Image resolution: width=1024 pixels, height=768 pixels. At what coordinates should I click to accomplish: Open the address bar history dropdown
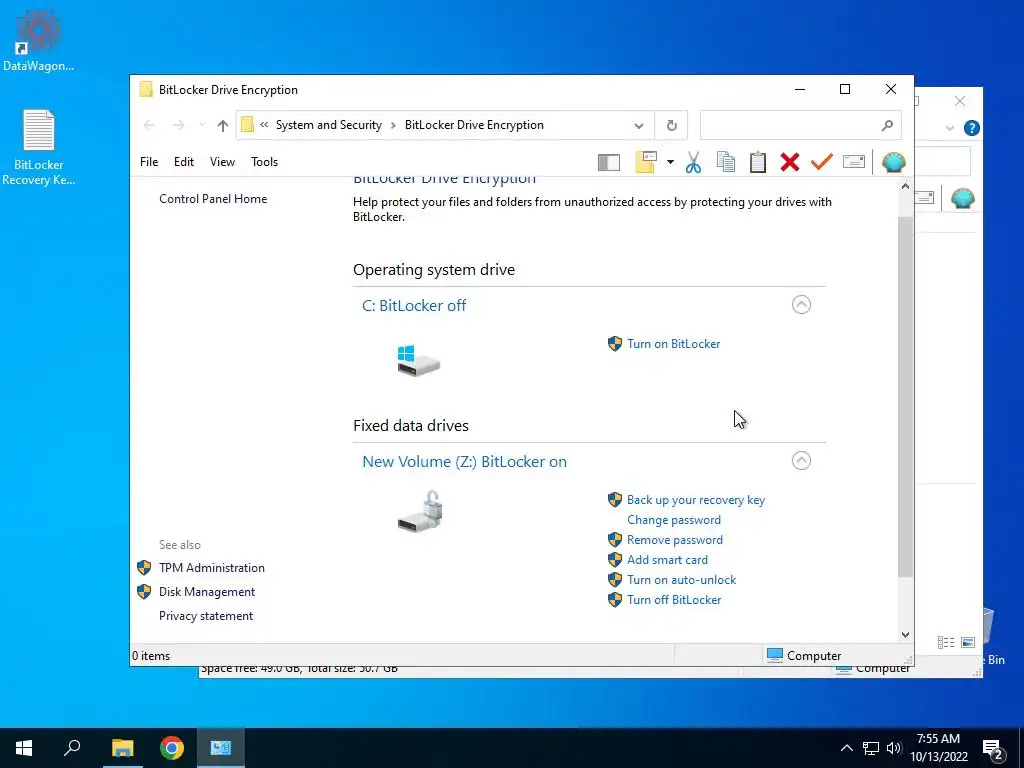(639, 125)
